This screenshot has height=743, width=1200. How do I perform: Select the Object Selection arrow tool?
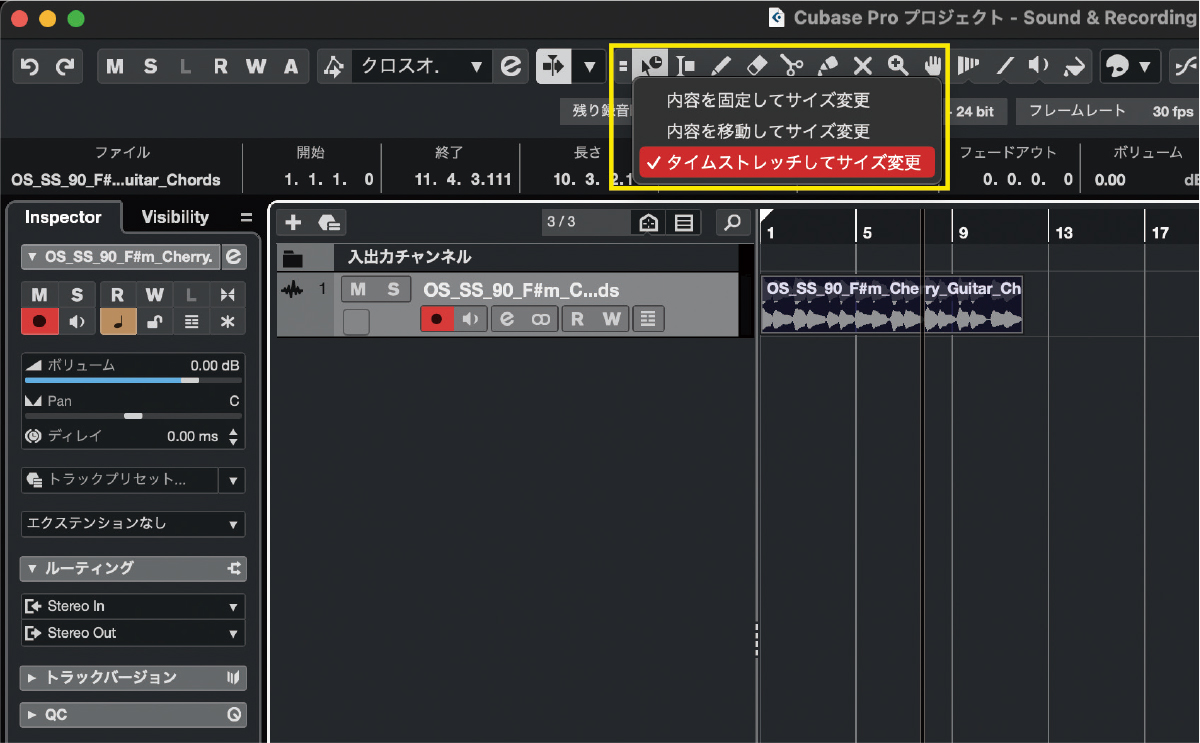[x=651, y=66]
